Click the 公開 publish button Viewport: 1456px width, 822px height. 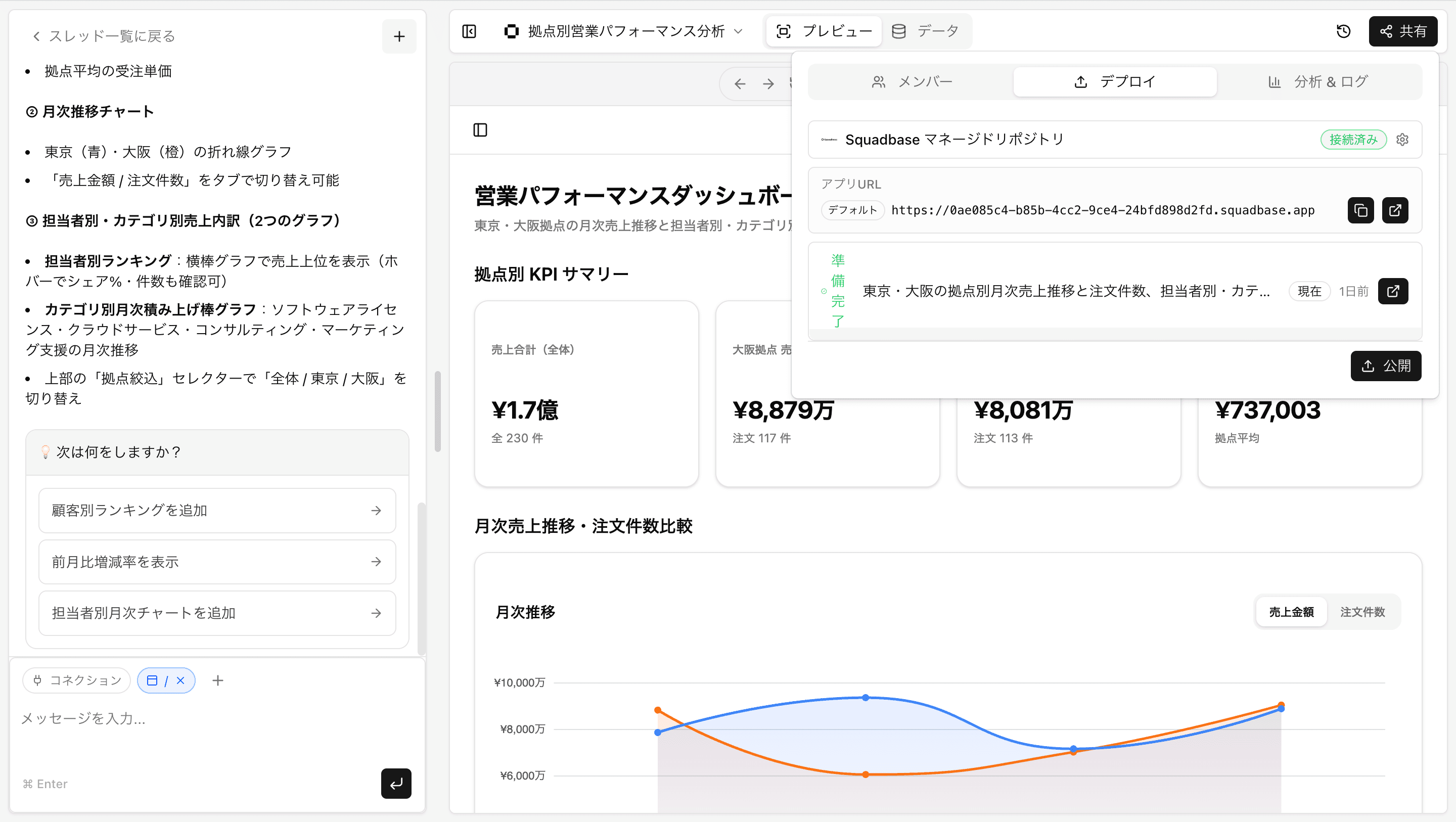tap(1386, 366)
